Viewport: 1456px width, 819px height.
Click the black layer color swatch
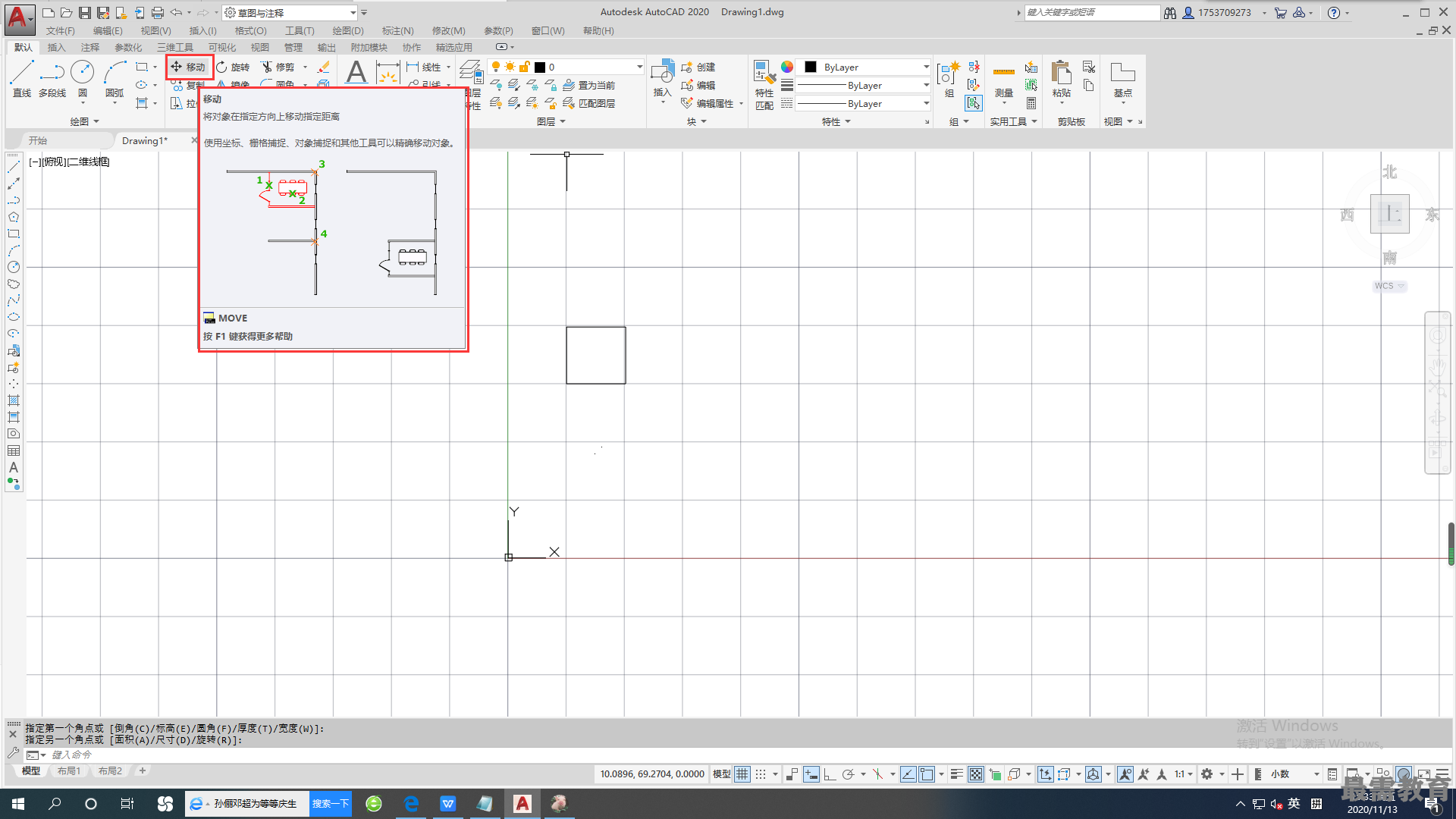(x=540, y=67)
